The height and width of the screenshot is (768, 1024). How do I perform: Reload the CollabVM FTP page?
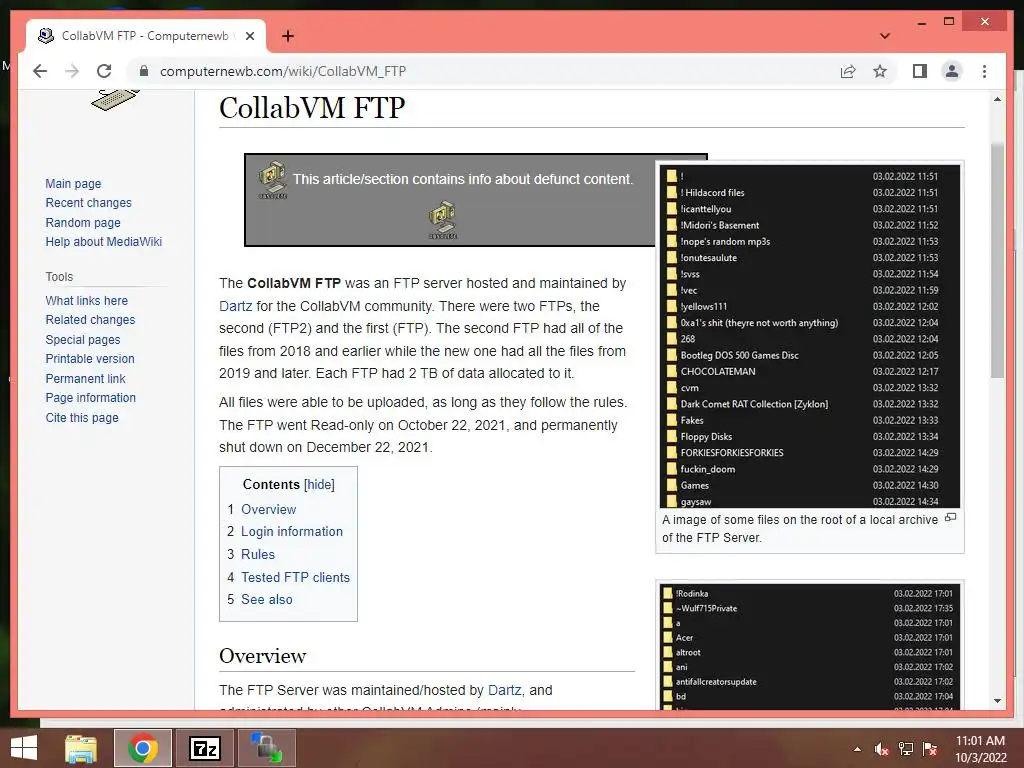tap(104, 71)
